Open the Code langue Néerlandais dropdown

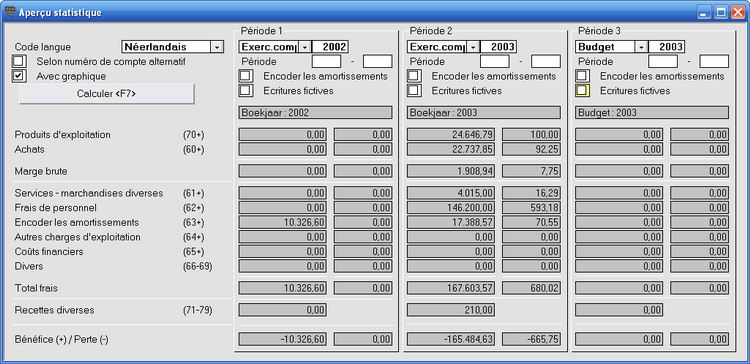point(217,47)
